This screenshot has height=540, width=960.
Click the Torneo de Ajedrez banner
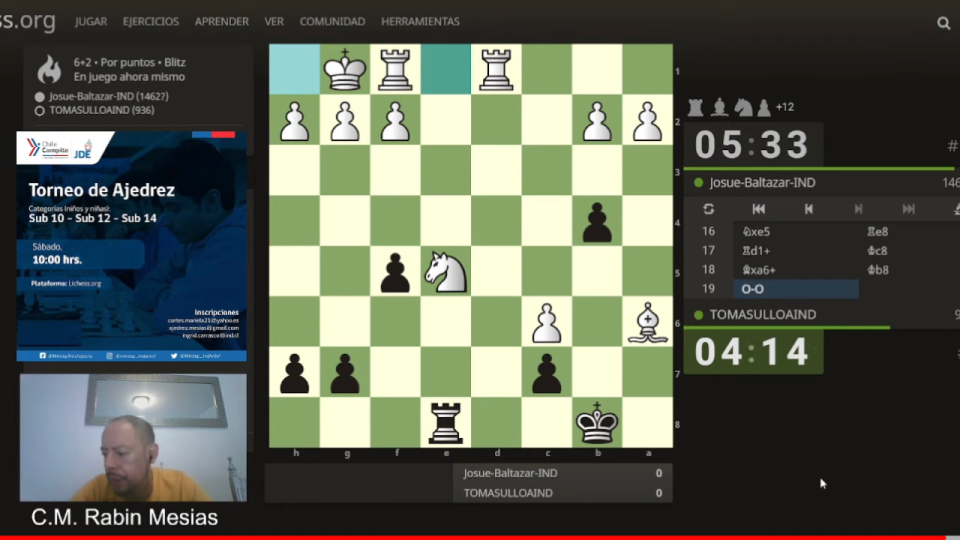click(131, 245)
